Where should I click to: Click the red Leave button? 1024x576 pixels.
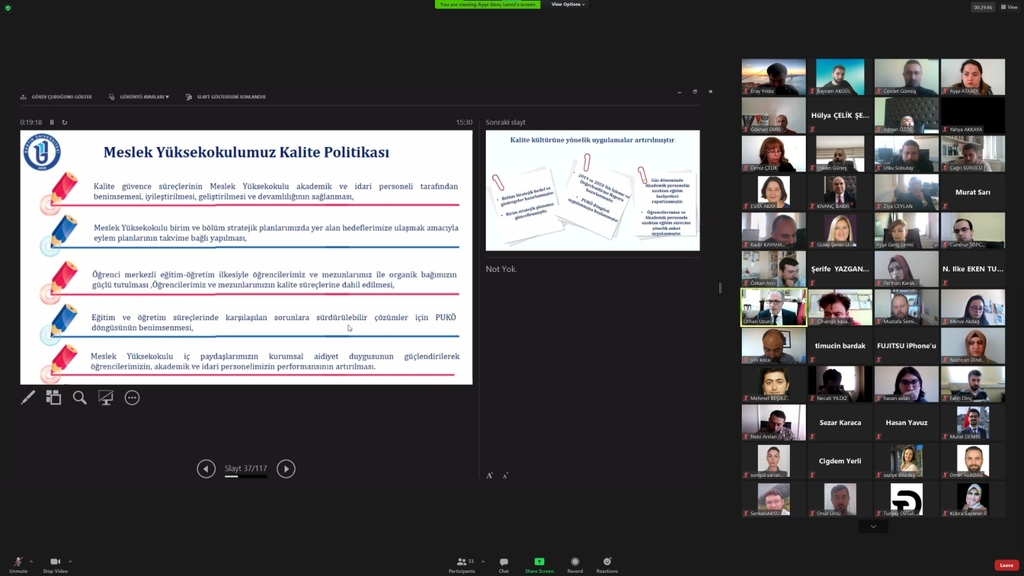pyautogui.click(x=1006, y=565)
